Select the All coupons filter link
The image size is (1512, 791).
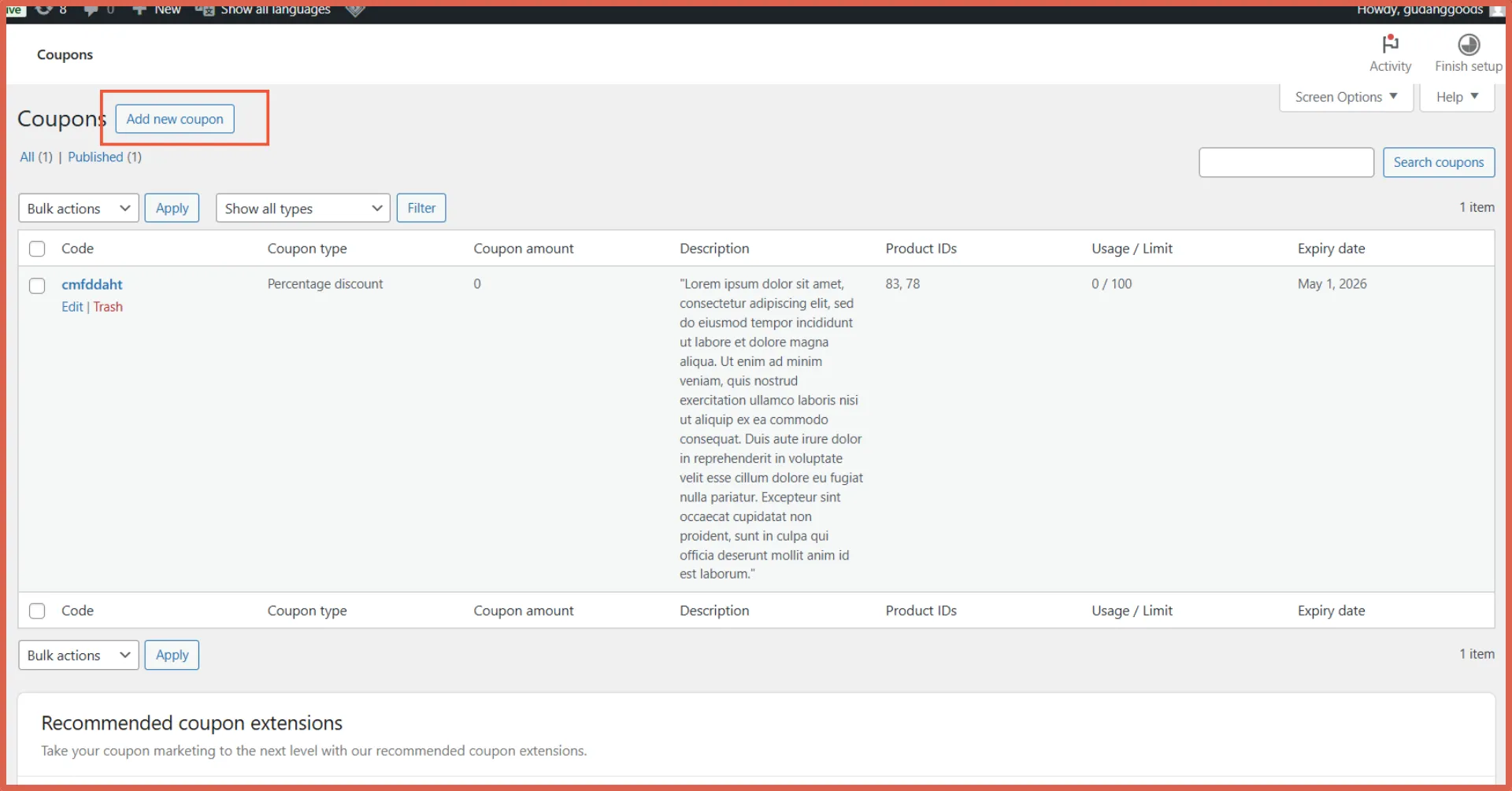tap(27, 157)
